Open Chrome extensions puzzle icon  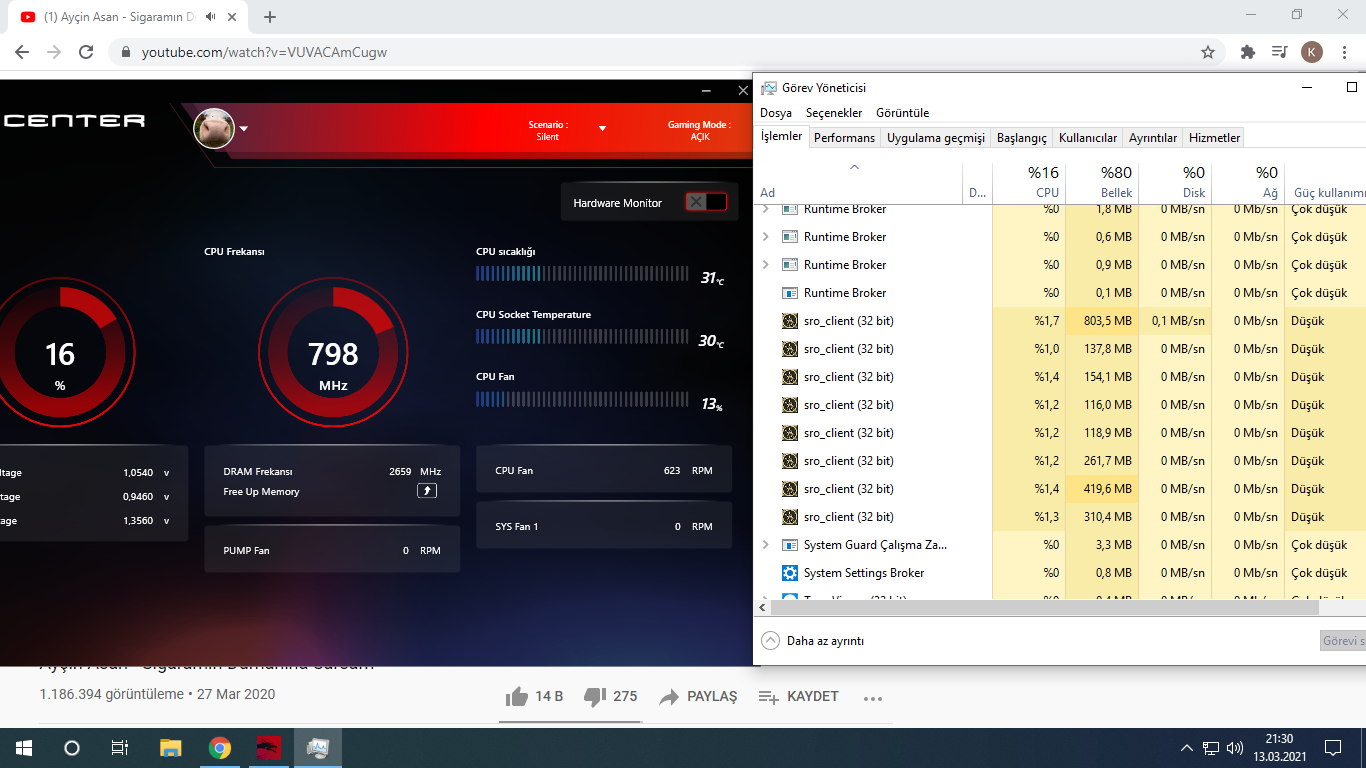click(1247, 52)
